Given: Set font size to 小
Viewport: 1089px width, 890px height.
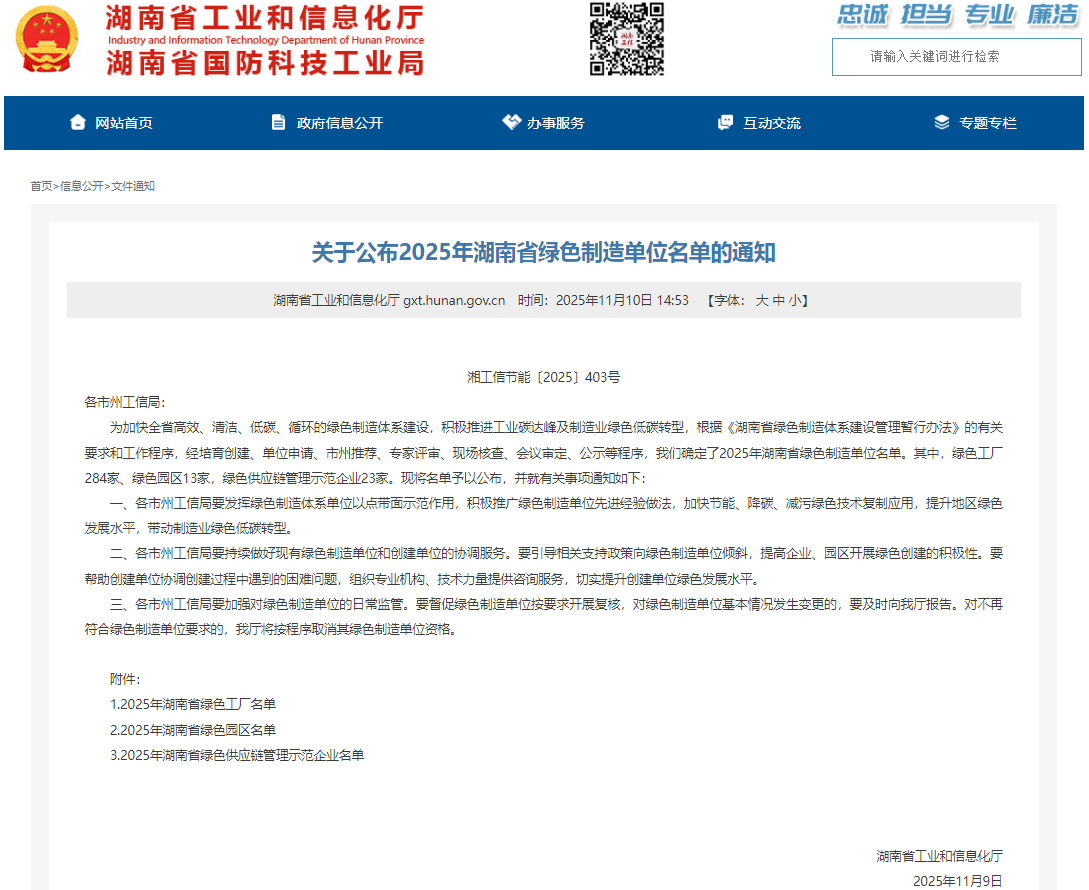Looking at the screenshot, I should [794, 300].
